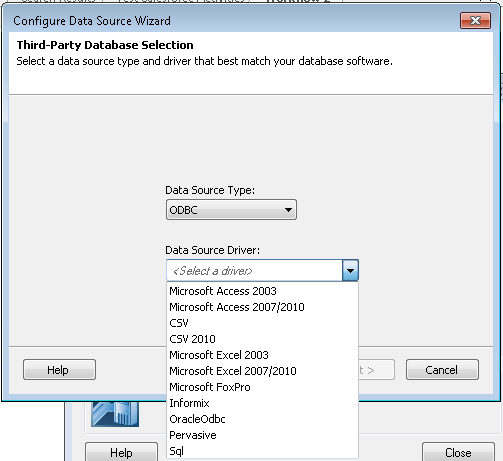The width and height of the screenshot is (503, 461).
Task: Pick the CSV 2010 driver
Action: tap(262, 339)
